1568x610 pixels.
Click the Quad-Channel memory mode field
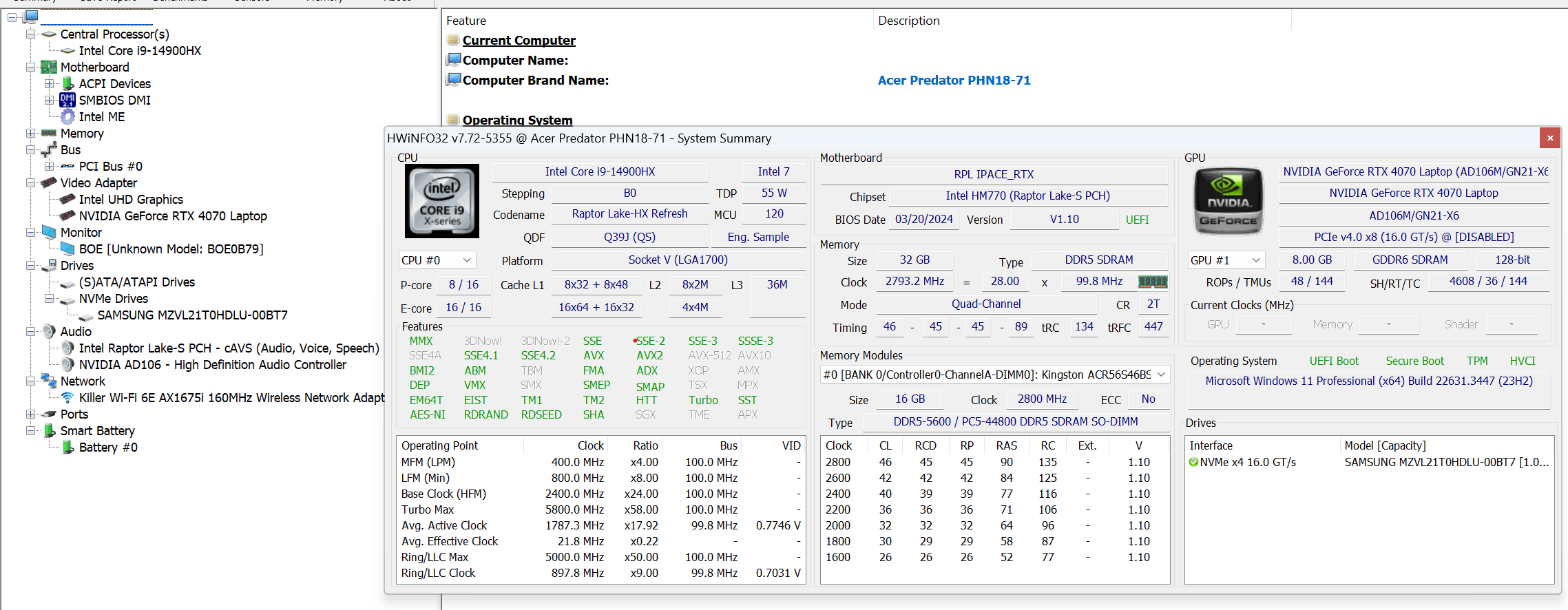[x=986, y=304]
